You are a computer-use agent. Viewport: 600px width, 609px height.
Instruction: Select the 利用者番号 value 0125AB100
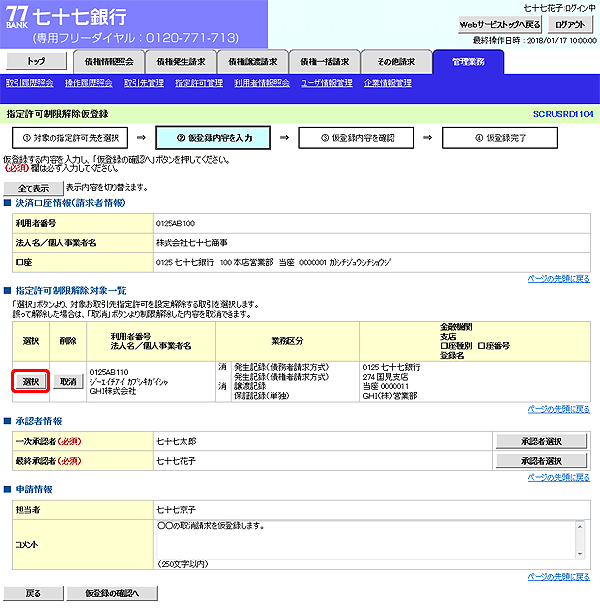tap(175, 223)
